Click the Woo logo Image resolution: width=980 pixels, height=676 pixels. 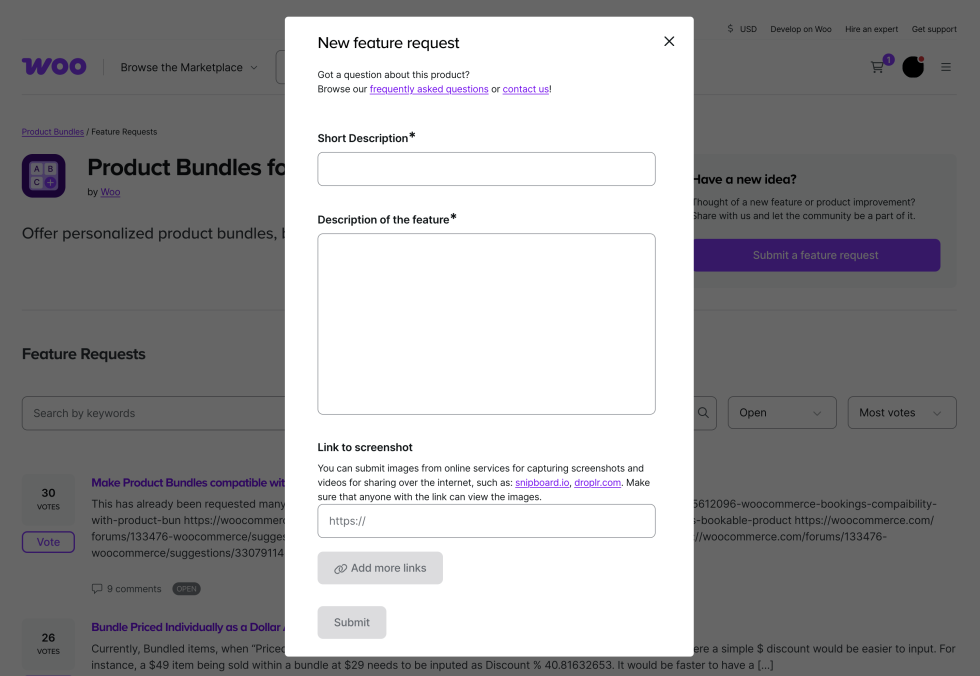click(x=54, y=67)
